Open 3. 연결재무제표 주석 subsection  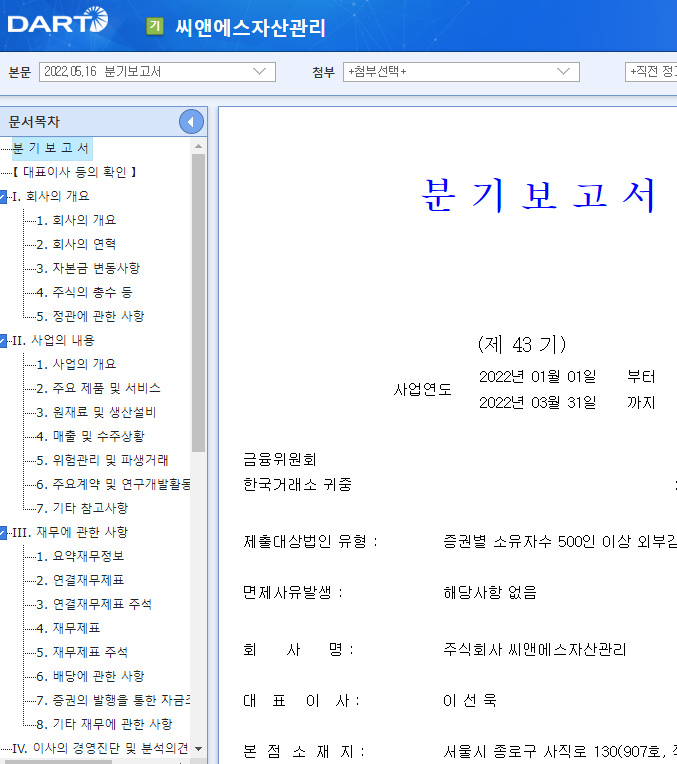pyautogui.click(x=95, y=604)
